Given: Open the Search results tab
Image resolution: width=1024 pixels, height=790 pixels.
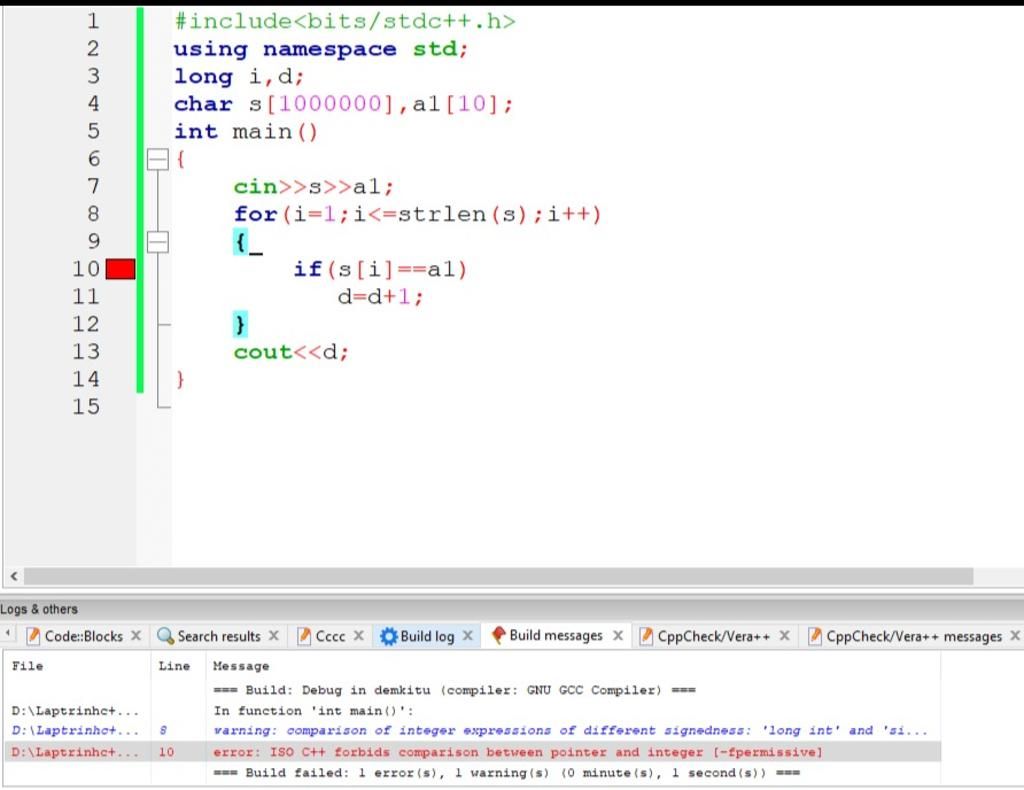Looking at the screenshot, I should (218, 635).
